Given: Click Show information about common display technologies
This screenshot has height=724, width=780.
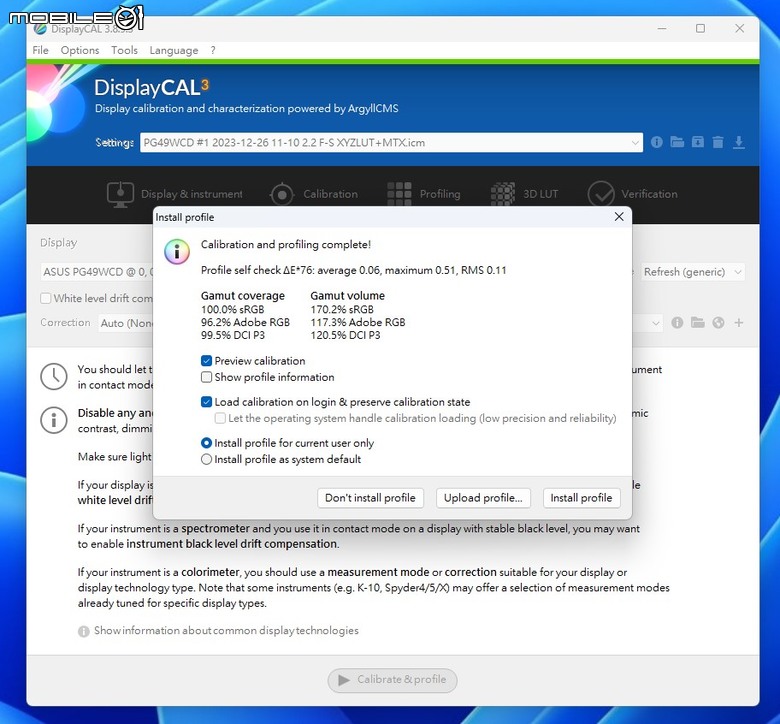Looking at the screenshot, I should pos(226,630).
